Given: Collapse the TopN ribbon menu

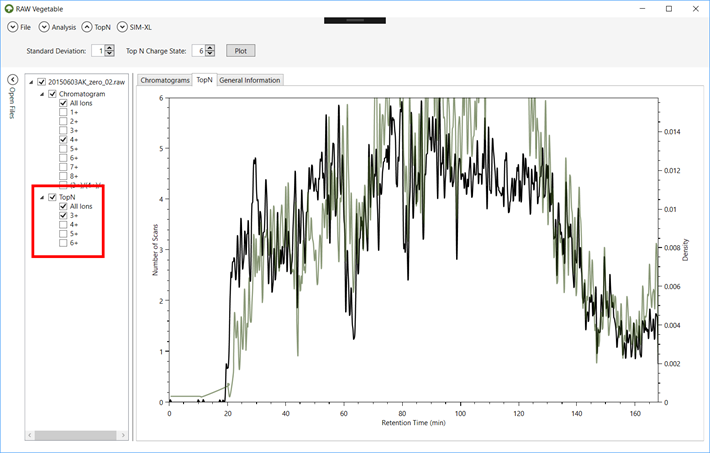Looking at the screenshot, I should click(86, 27).
